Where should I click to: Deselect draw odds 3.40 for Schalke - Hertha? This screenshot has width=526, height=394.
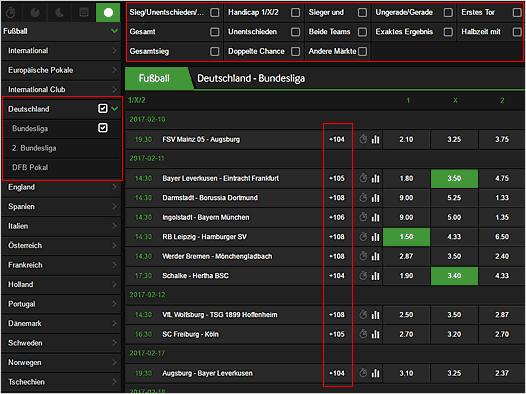[454, 276]
